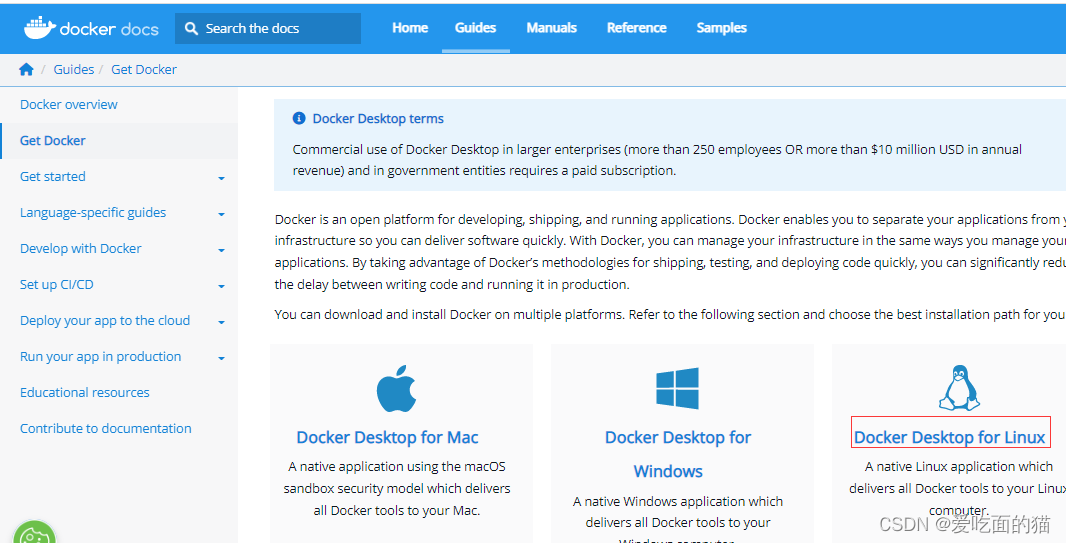Click the search magnifier icon
The width and height of the screenshot is (1066, 543).
pos(192,29)
